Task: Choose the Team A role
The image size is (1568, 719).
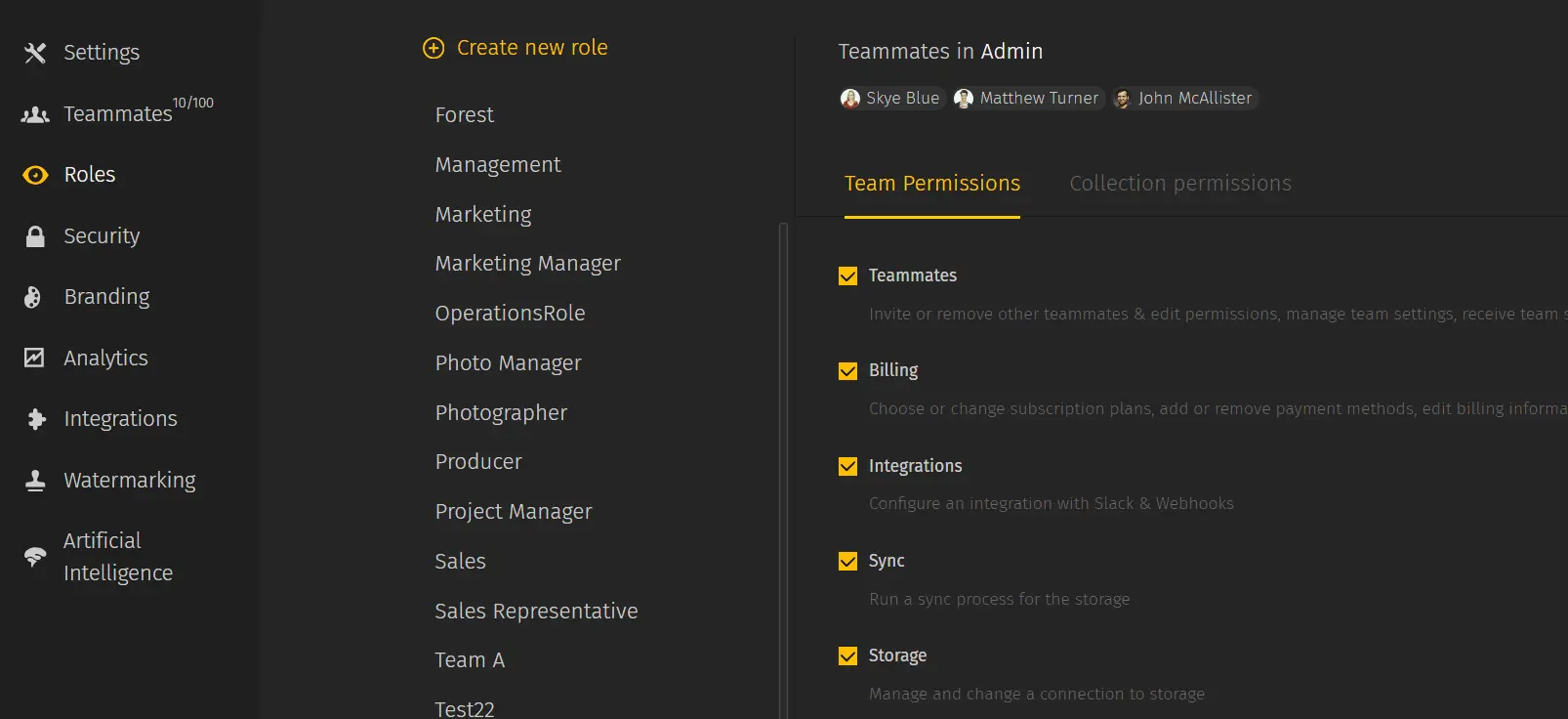Action: tap(471, 660)
